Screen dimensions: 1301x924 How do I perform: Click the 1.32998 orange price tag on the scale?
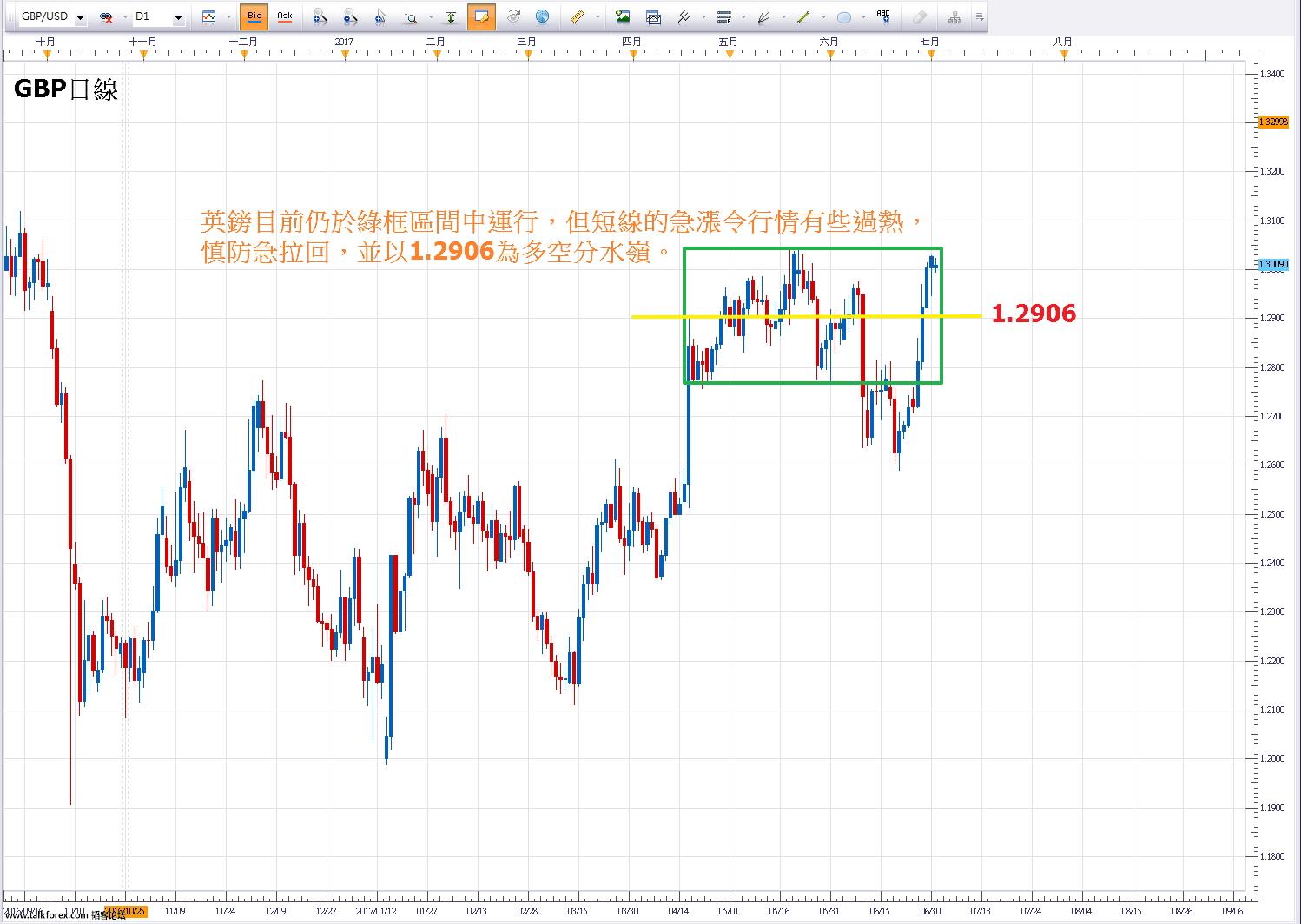(1272, 122)
